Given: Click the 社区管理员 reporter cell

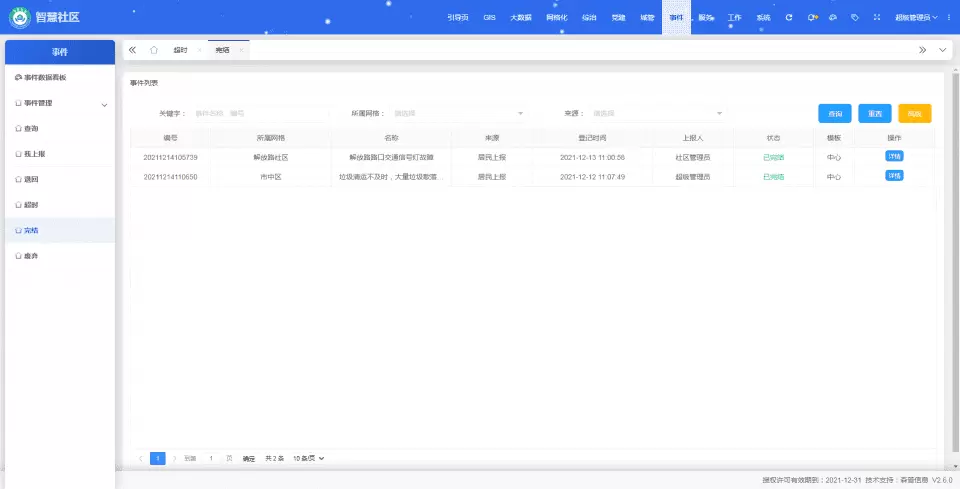Looking at the screenshot, I should tap(692, 157).
